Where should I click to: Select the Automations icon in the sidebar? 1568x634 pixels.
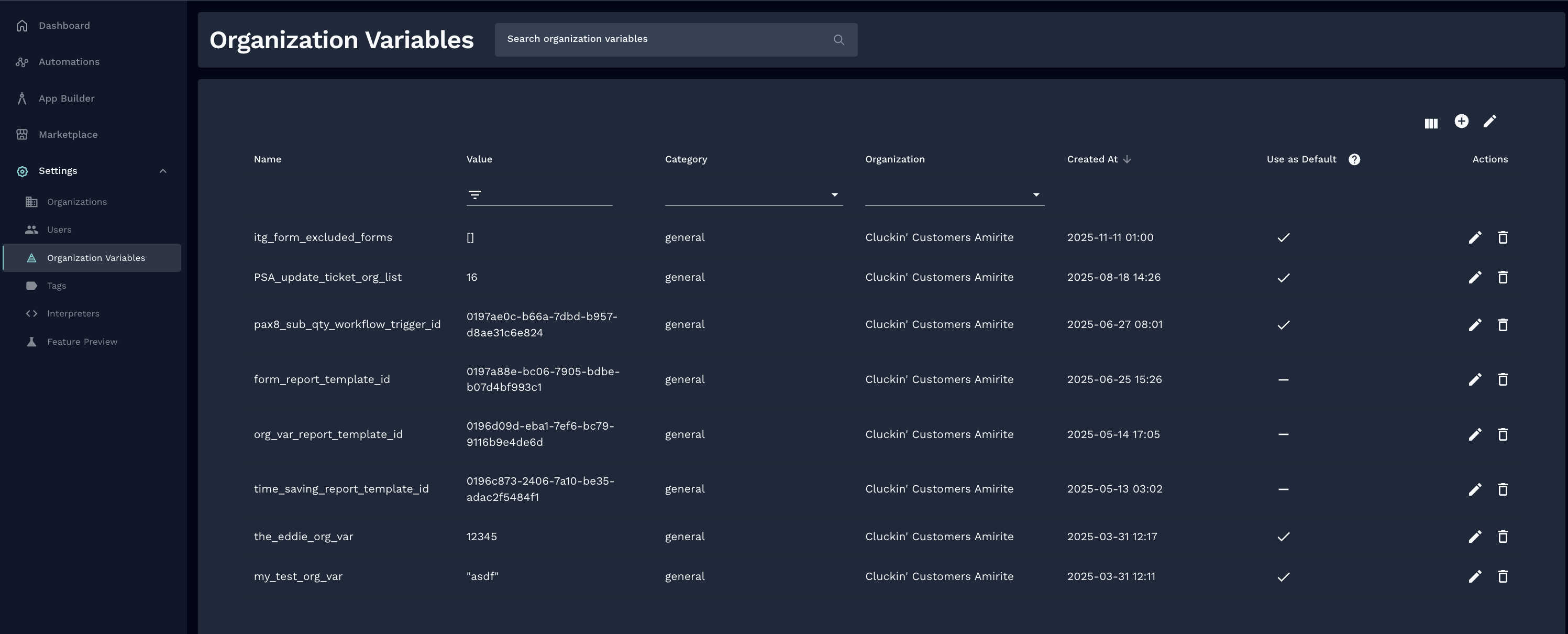click(x=22, y=61)
